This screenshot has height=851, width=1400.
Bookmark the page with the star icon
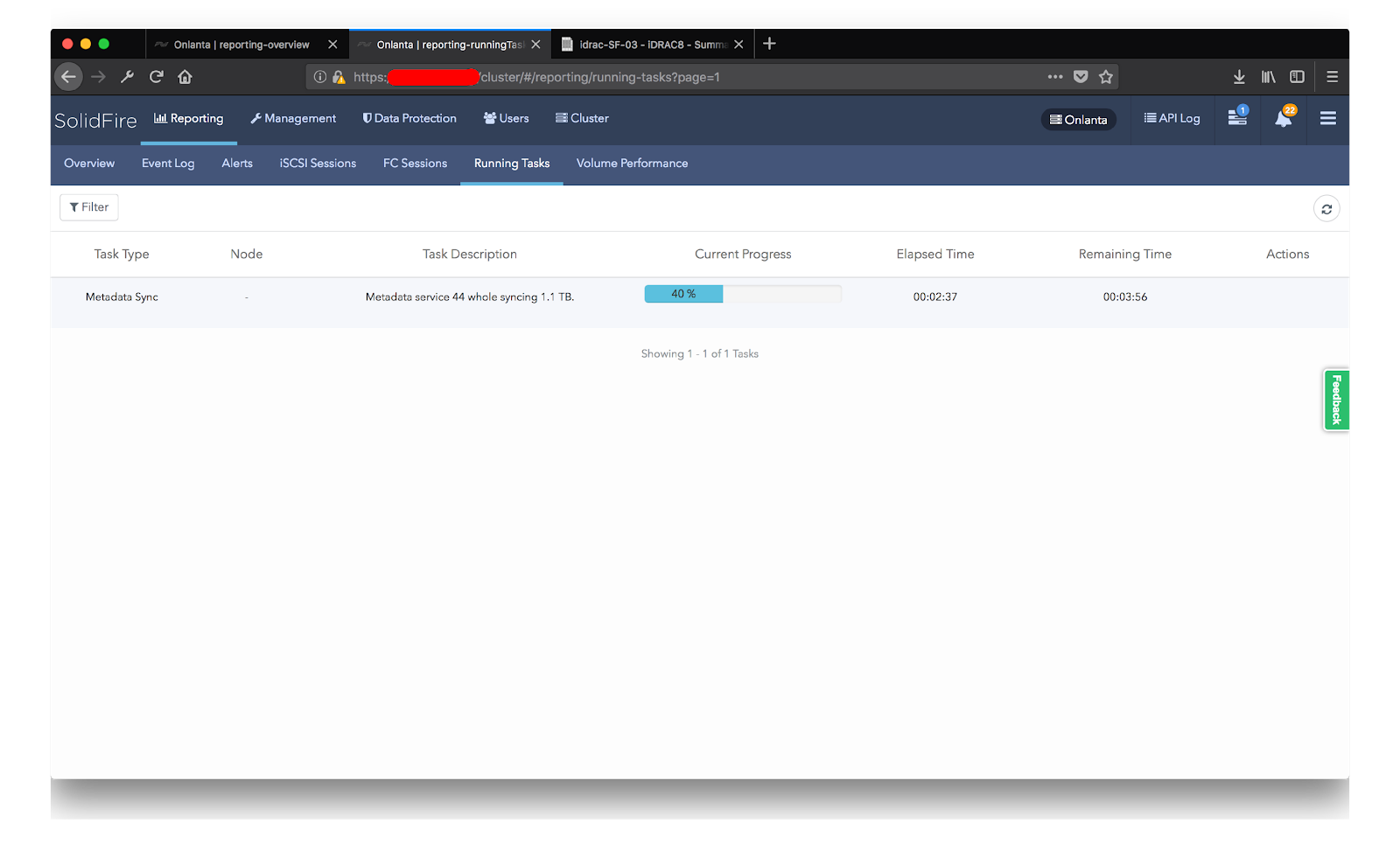[1105, 77]
